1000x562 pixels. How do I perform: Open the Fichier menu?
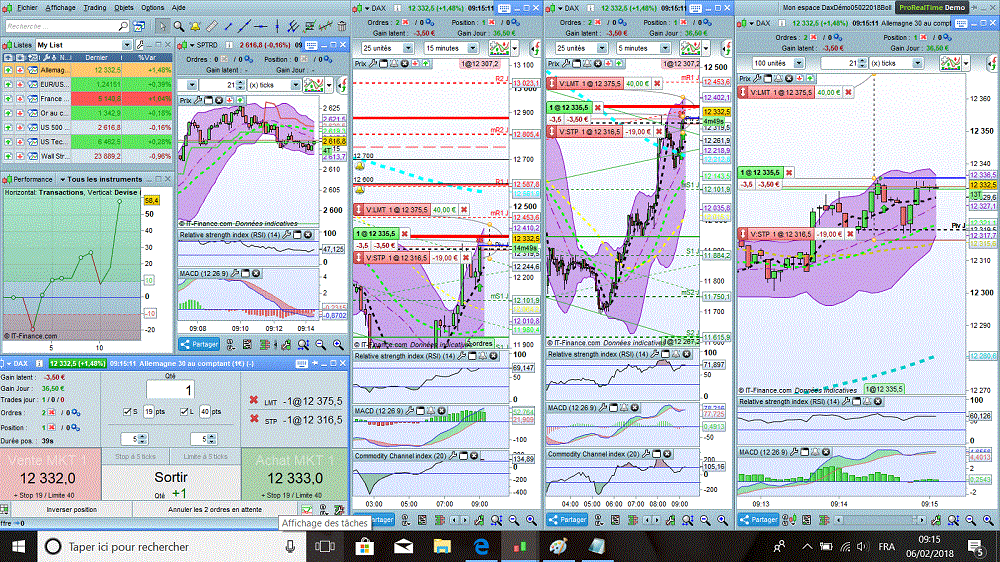27,8
